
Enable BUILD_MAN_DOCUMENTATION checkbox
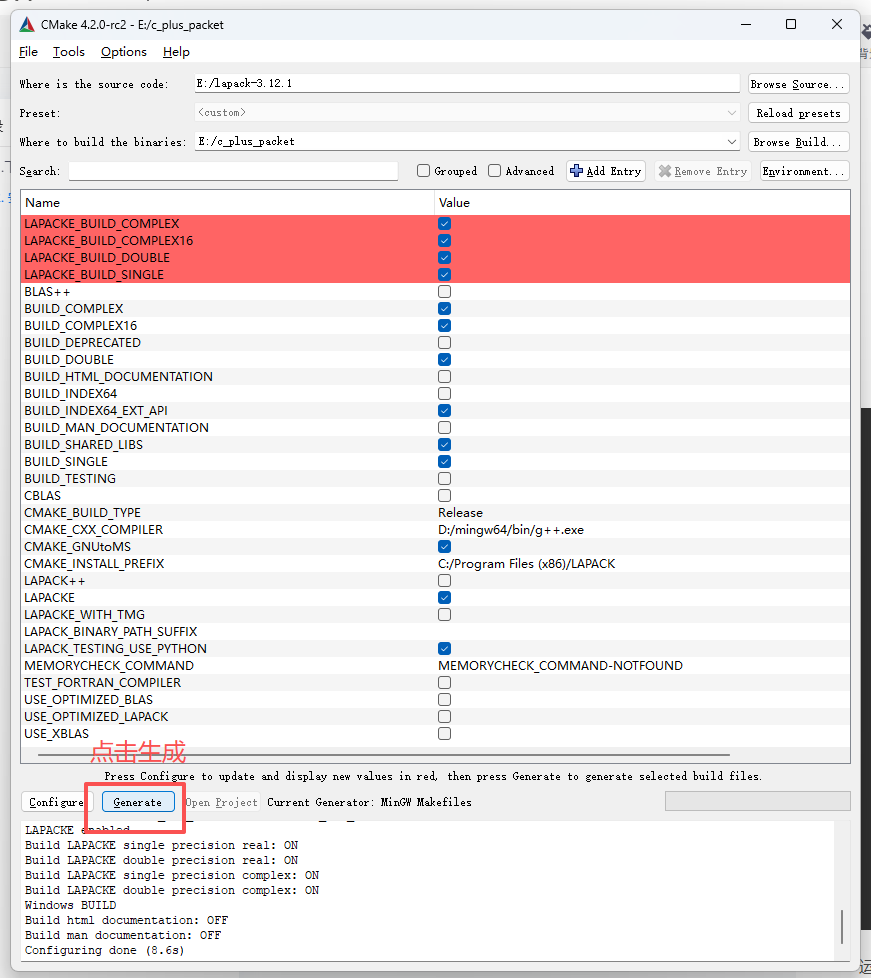[x=444, y=428]
